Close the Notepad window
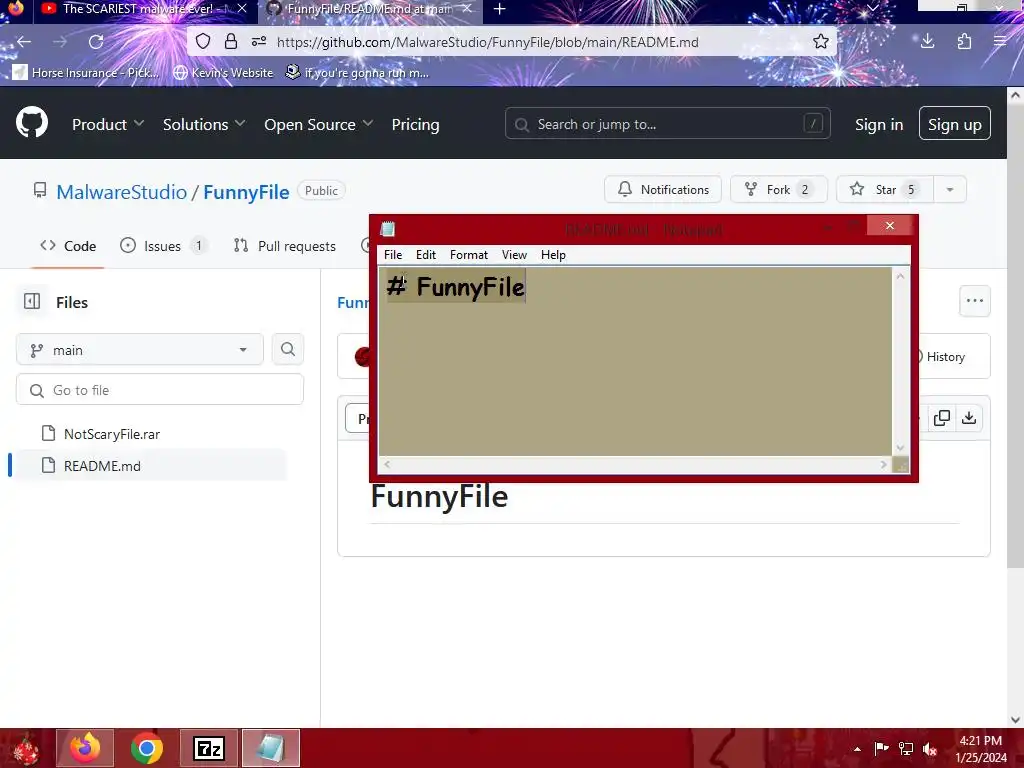Viewport: 1024px width, 768px height. coord(889,225)
